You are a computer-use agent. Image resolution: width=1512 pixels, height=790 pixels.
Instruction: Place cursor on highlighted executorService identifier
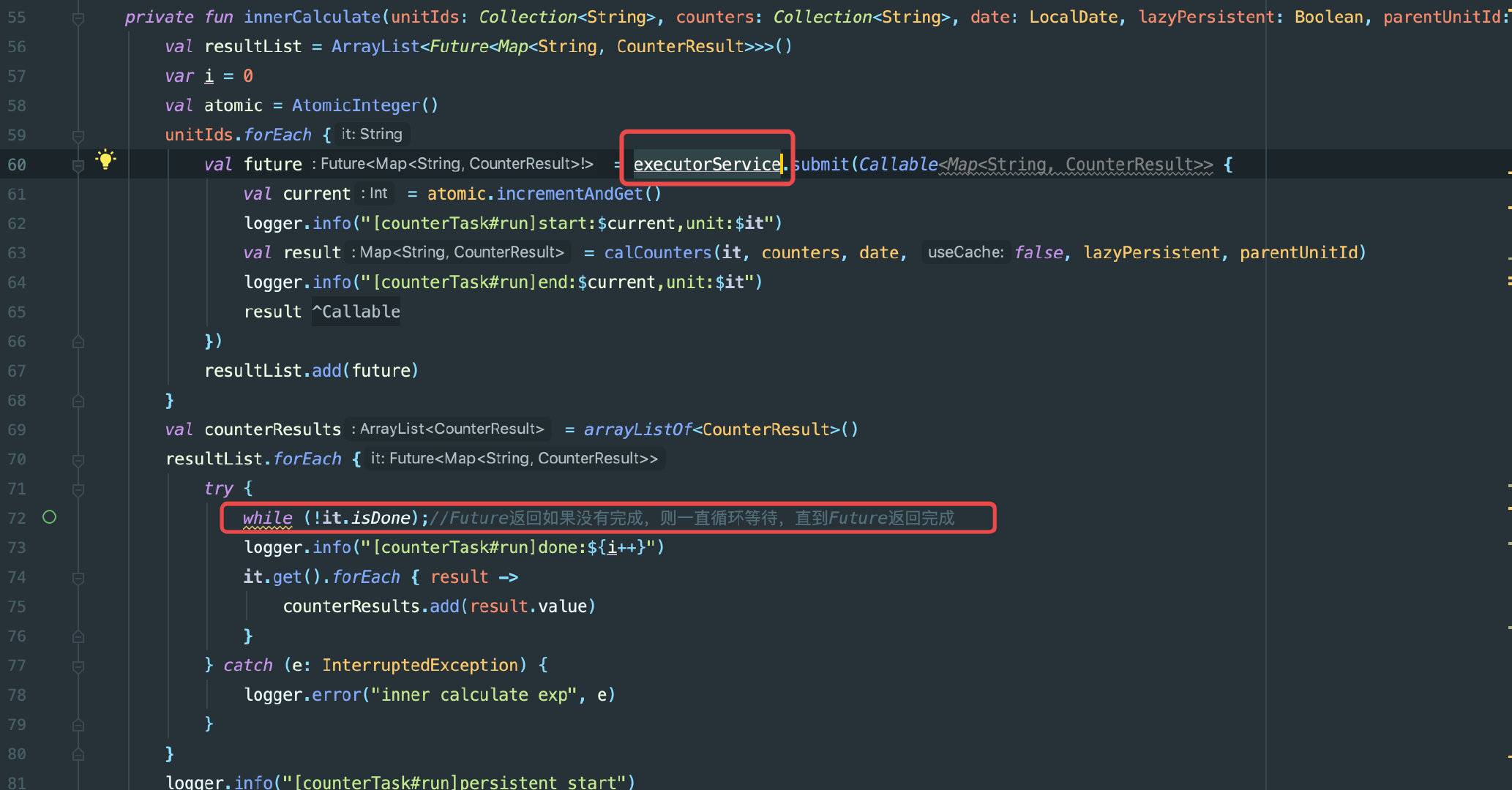(706, 165)
